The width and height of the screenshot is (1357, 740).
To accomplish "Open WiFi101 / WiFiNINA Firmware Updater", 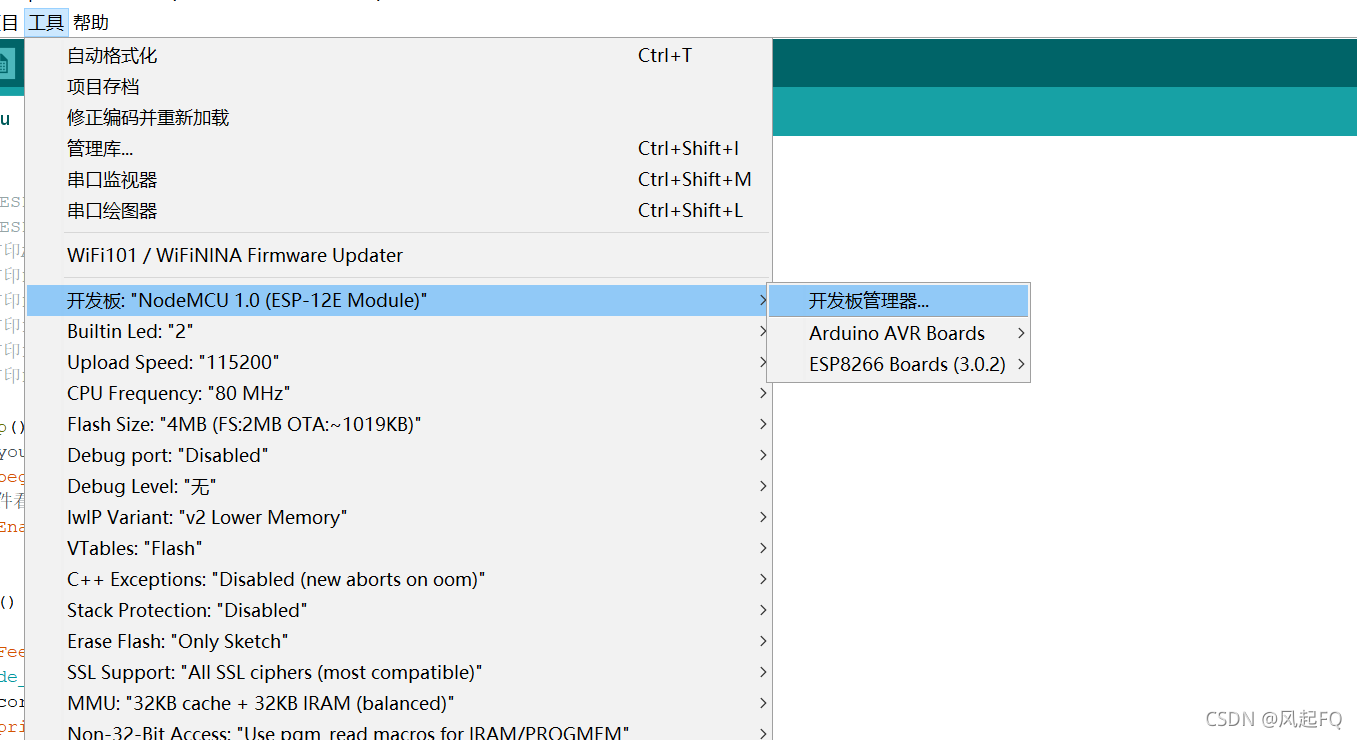I will [235, 255].
